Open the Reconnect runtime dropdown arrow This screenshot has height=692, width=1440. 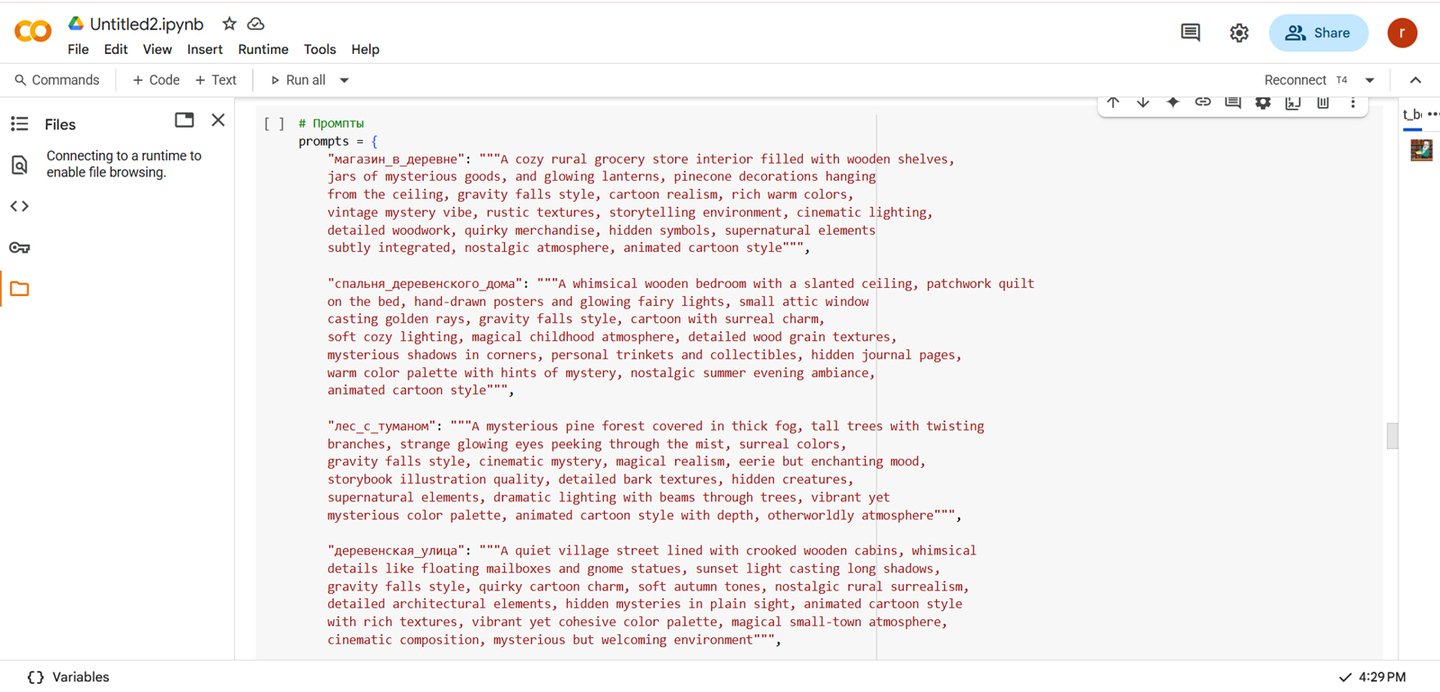(1370, 80)
